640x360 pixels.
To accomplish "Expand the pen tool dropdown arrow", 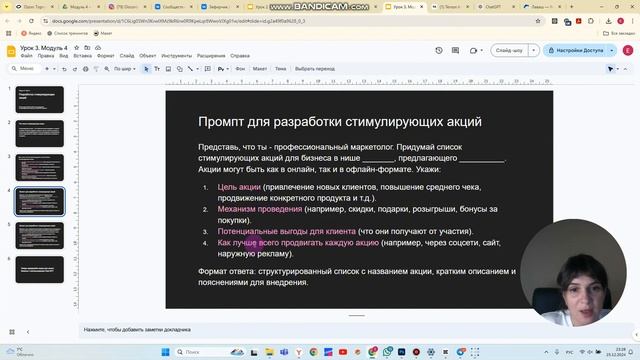I will [228, 69].
